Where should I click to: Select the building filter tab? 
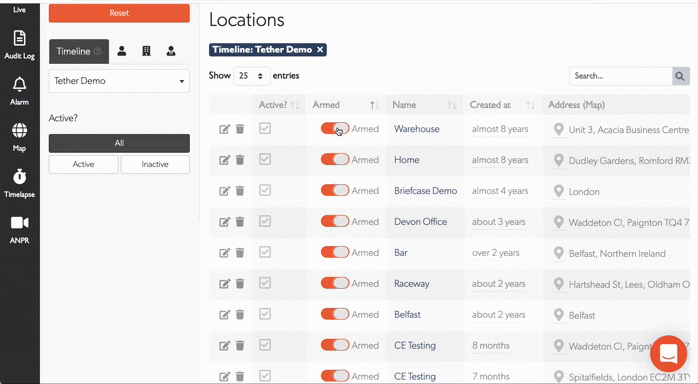146,51
